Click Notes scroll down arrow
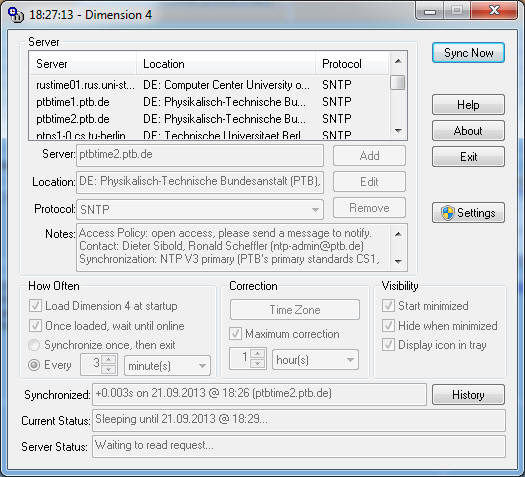The width and height of the screenshot is (525, 477). 398,261
